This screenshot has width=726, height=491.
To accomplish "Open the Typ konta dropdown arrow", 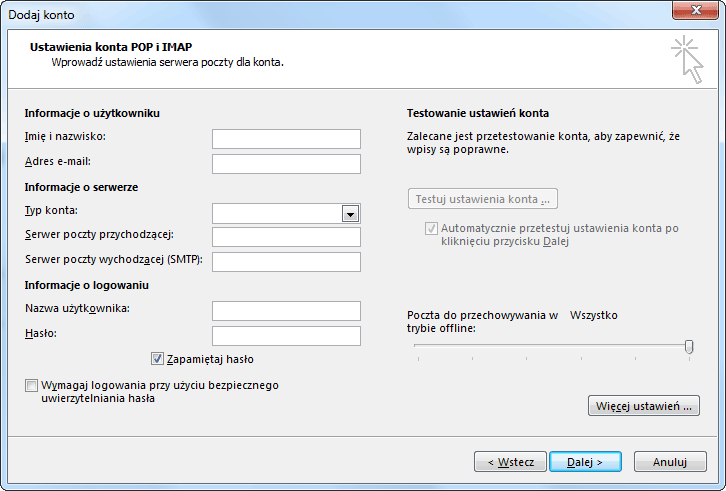I will pos(350,214).
